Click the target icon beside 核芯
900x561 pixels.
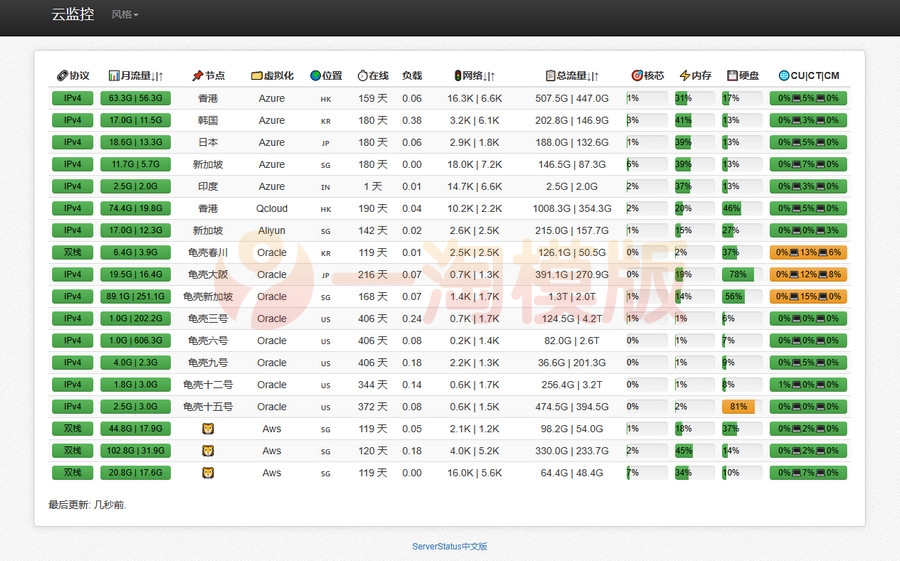(637, 75)
